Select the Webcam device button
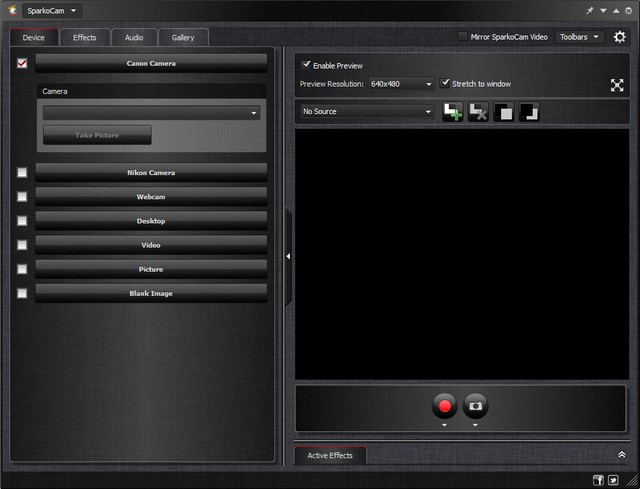The height and width of the screenshot is (489, 640). (151, 197)
